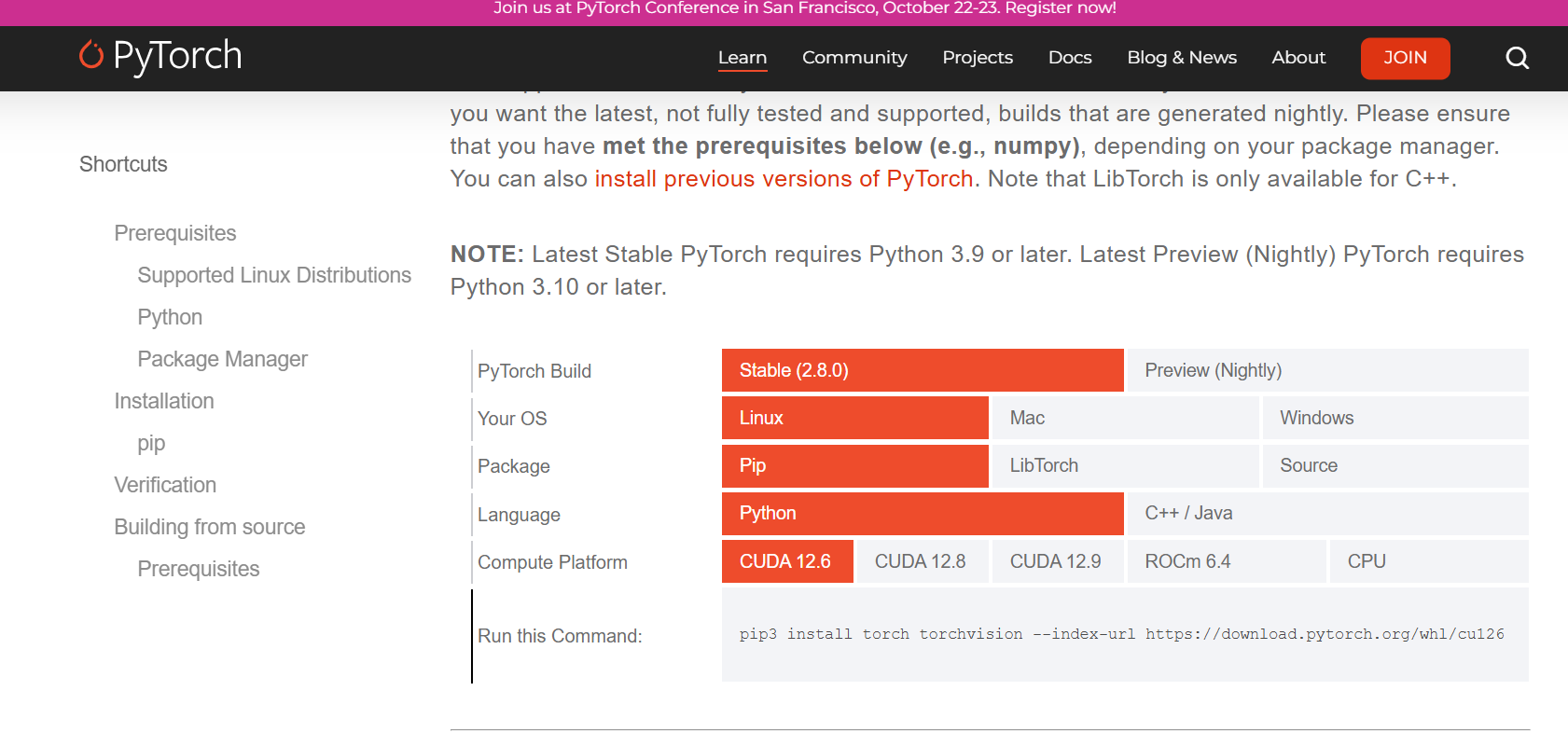Click the PyTorch logo

[160, 56]
